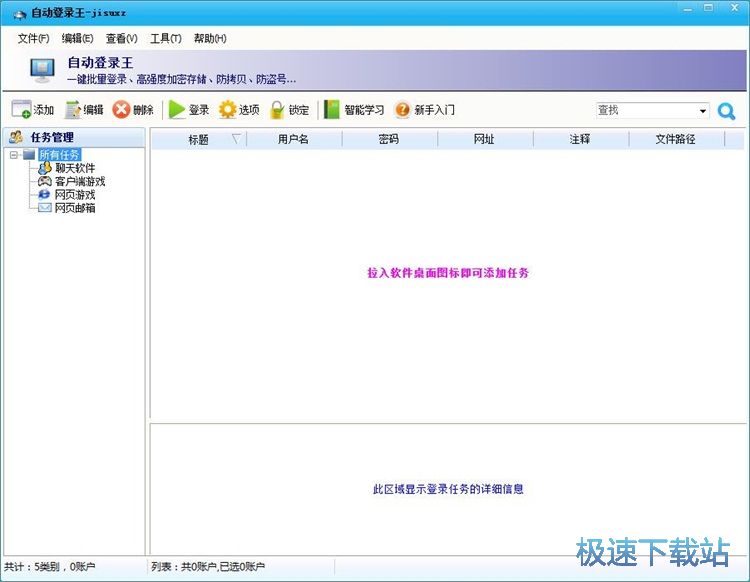This screenshot has height=582, width=750.
Task: Click the 自动登录王 banner title
Action: tap(100, 63)
